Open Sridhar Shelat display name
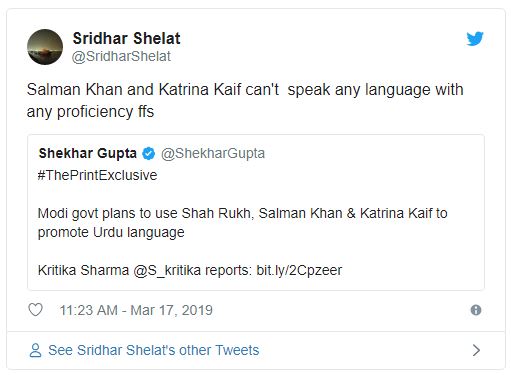 click(x=126, y=38)
